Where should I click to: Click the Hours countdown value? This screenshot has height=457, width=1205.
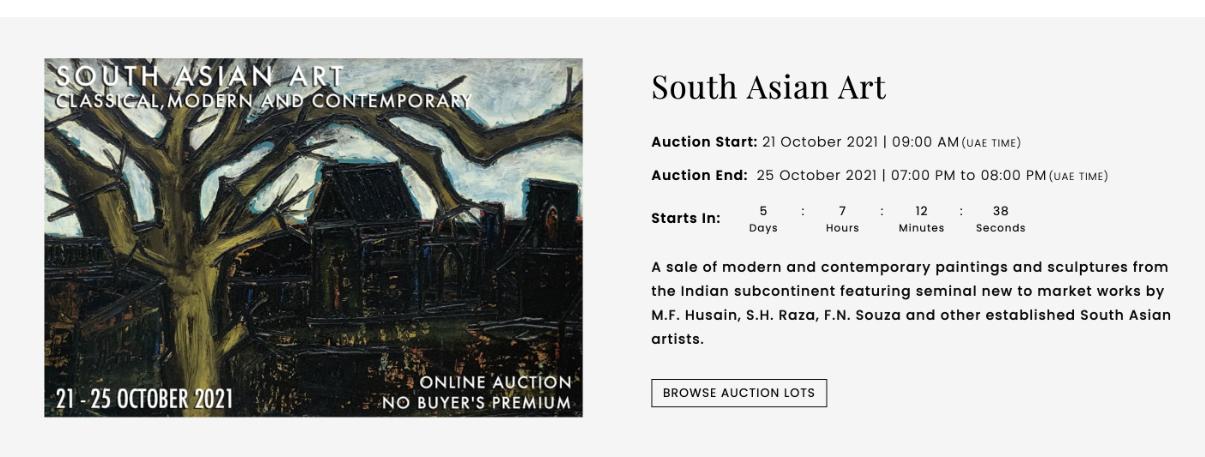tap(842, 211)
